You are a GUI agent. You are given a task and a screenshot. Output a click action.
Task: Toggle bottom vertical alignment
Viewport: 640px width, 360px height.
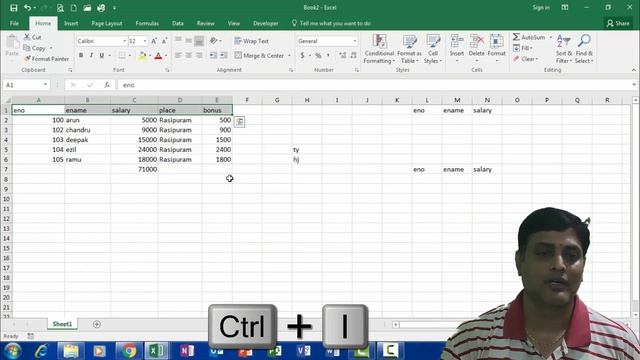point(199,41)
